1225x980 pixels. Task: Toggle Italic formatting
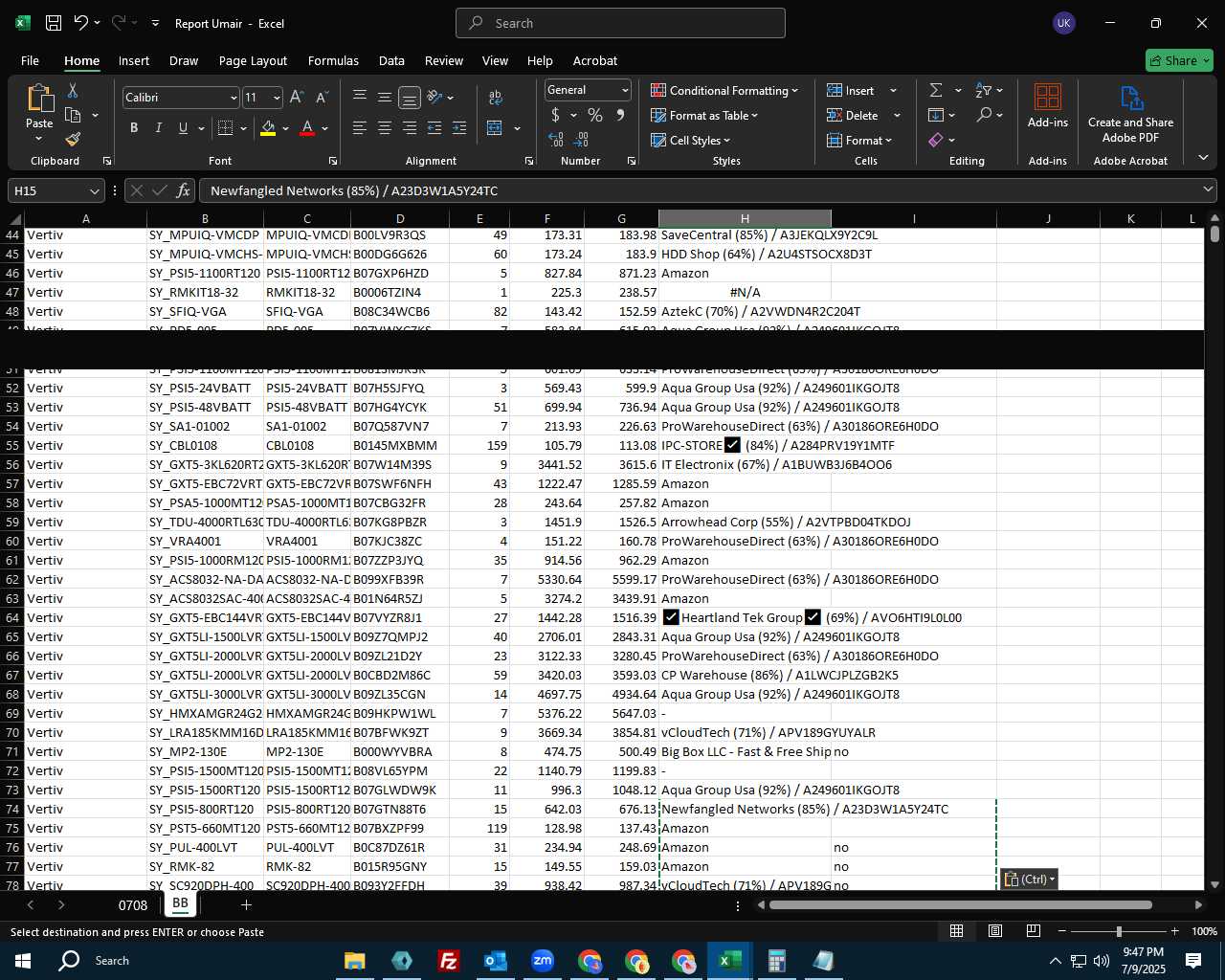point(159,127)
